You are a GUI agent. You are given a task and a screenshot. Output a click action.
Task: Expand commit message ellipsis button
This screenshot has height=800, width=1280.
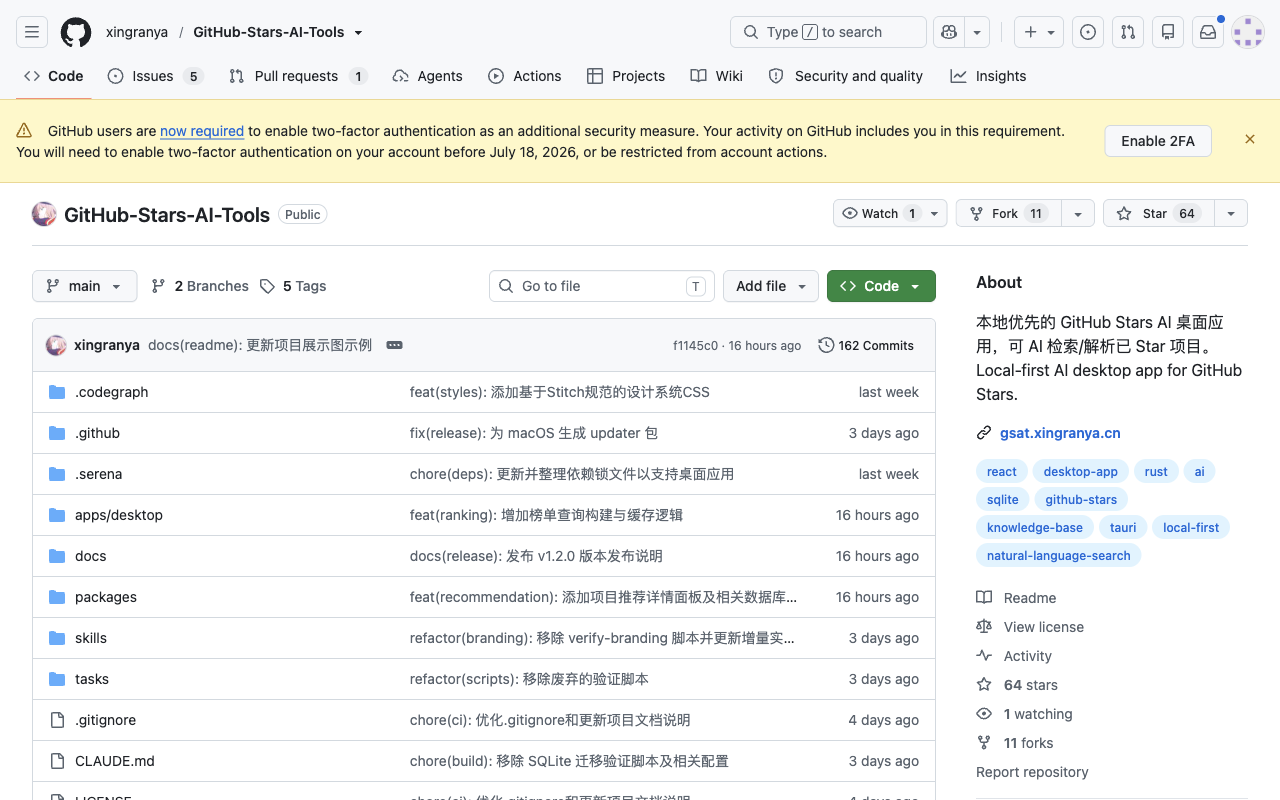[395, 345]
